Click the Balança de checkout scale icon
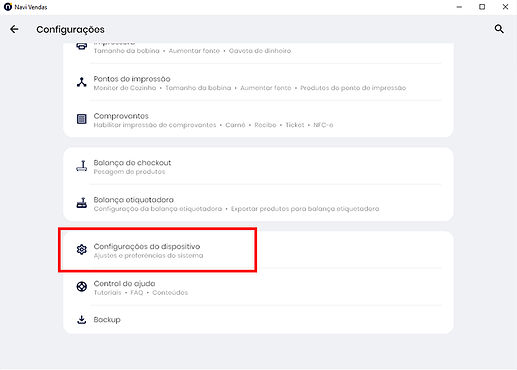 (x=82, y=166)
